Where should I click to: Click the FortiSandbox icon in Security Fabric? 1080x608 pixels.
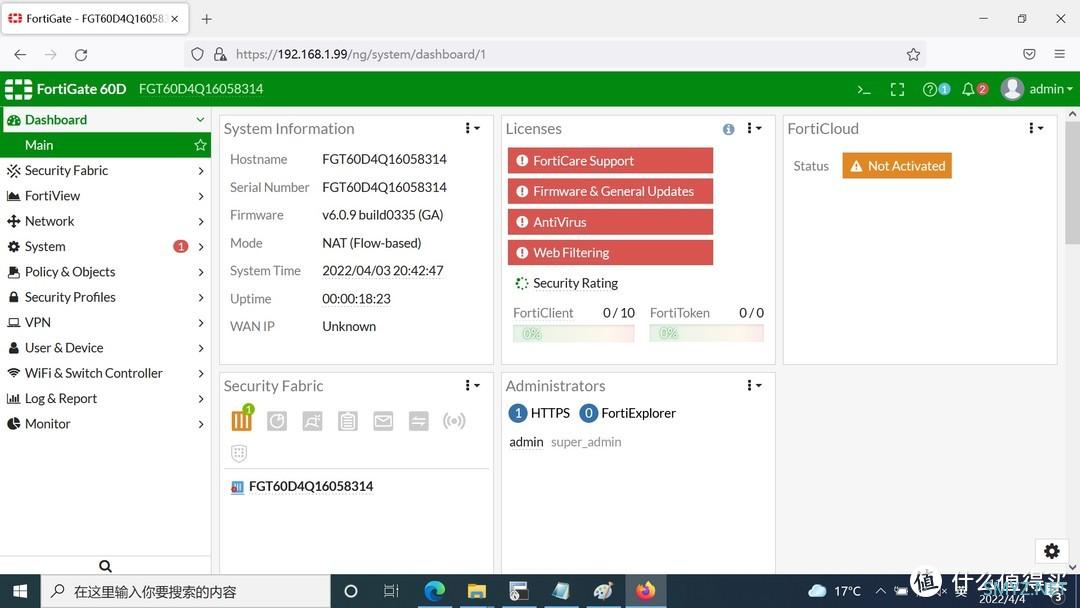point(312,421)
